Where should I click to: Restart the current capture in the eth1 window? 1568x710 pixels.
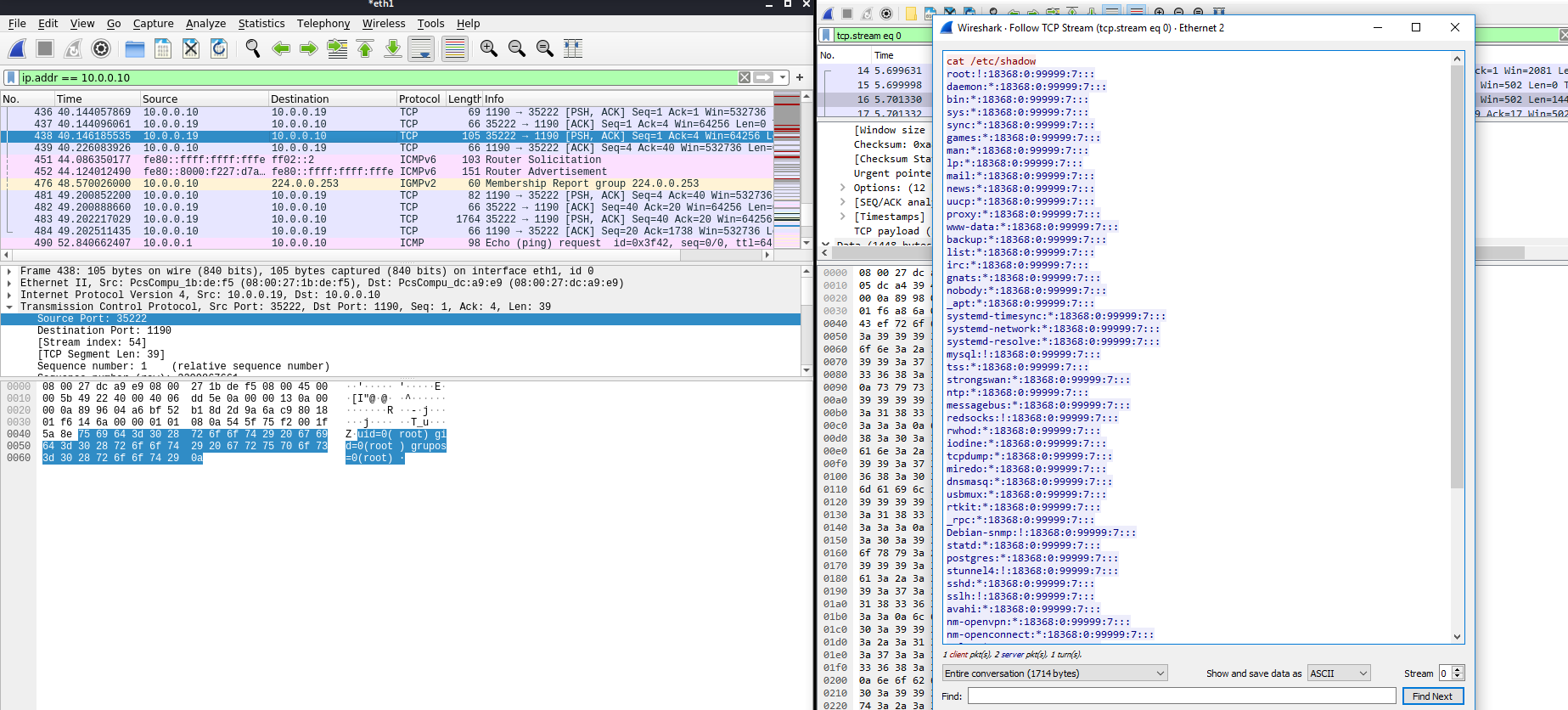point(74,49)
